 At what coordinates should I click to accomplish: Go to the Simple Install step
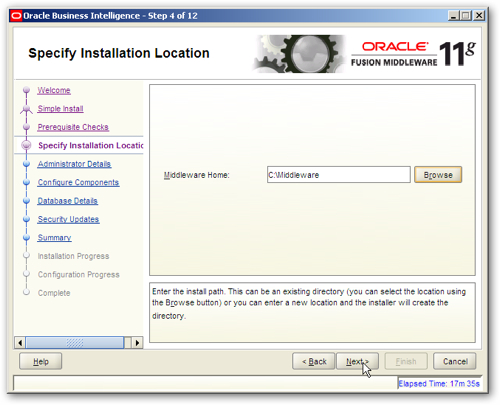click(x=60, y=109)
